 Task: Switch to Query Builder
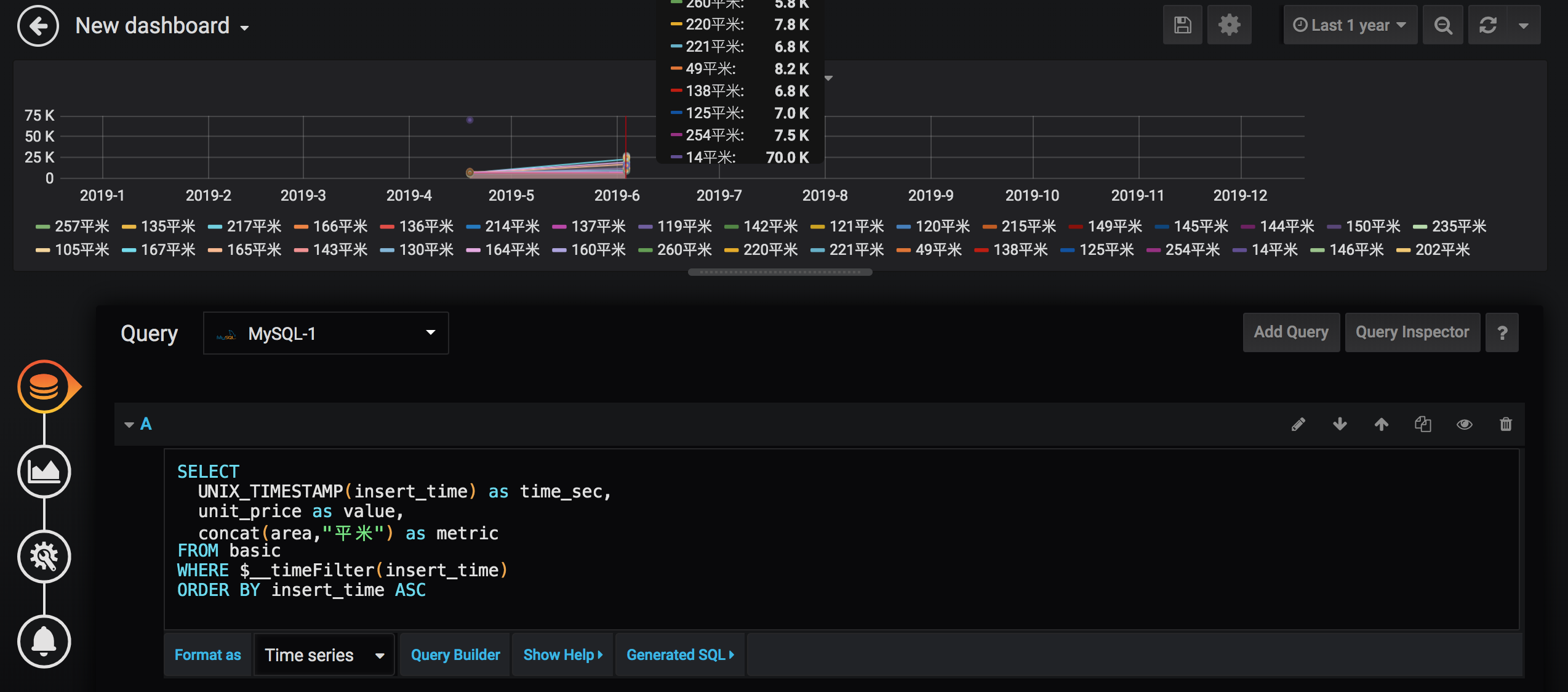click(455, 655)
